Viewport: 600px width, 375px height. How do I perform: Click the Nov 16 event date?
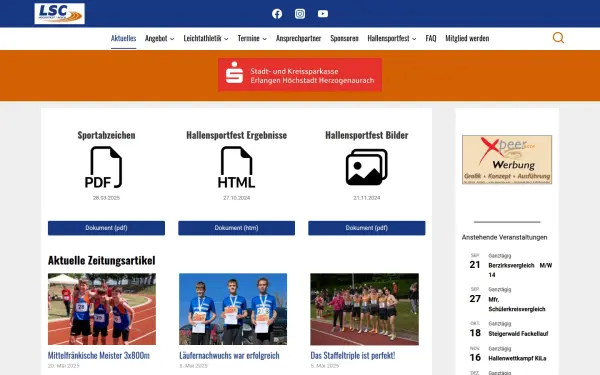(x=475, y=355)
